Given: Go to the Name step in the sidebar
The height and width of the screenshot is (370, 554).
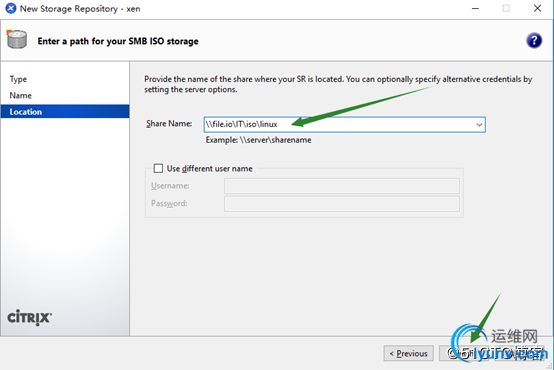Looking at the screenshot, I should click(20, 95).
